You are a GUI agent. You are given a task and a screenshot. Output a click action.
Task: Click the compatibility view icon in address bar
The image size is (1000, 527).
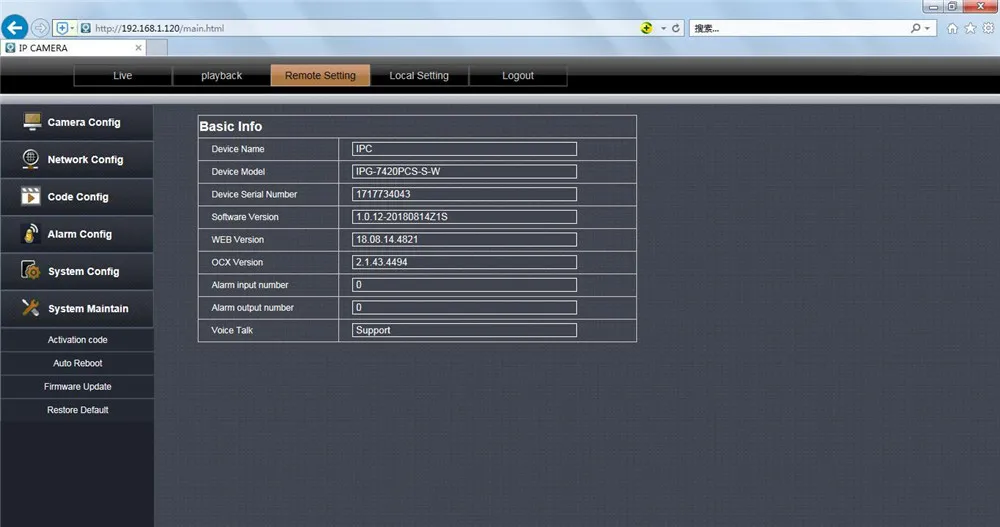click(647, 28)
